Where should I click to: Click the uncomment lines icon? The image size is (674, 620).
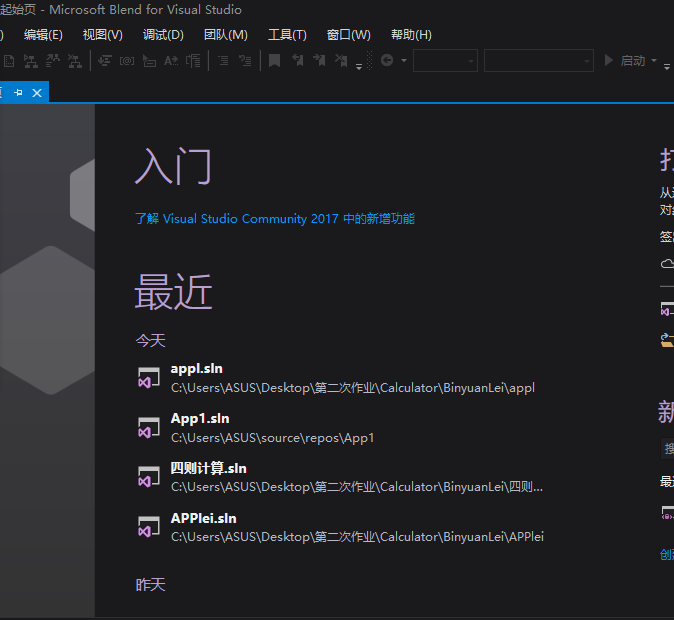point(245,61)
